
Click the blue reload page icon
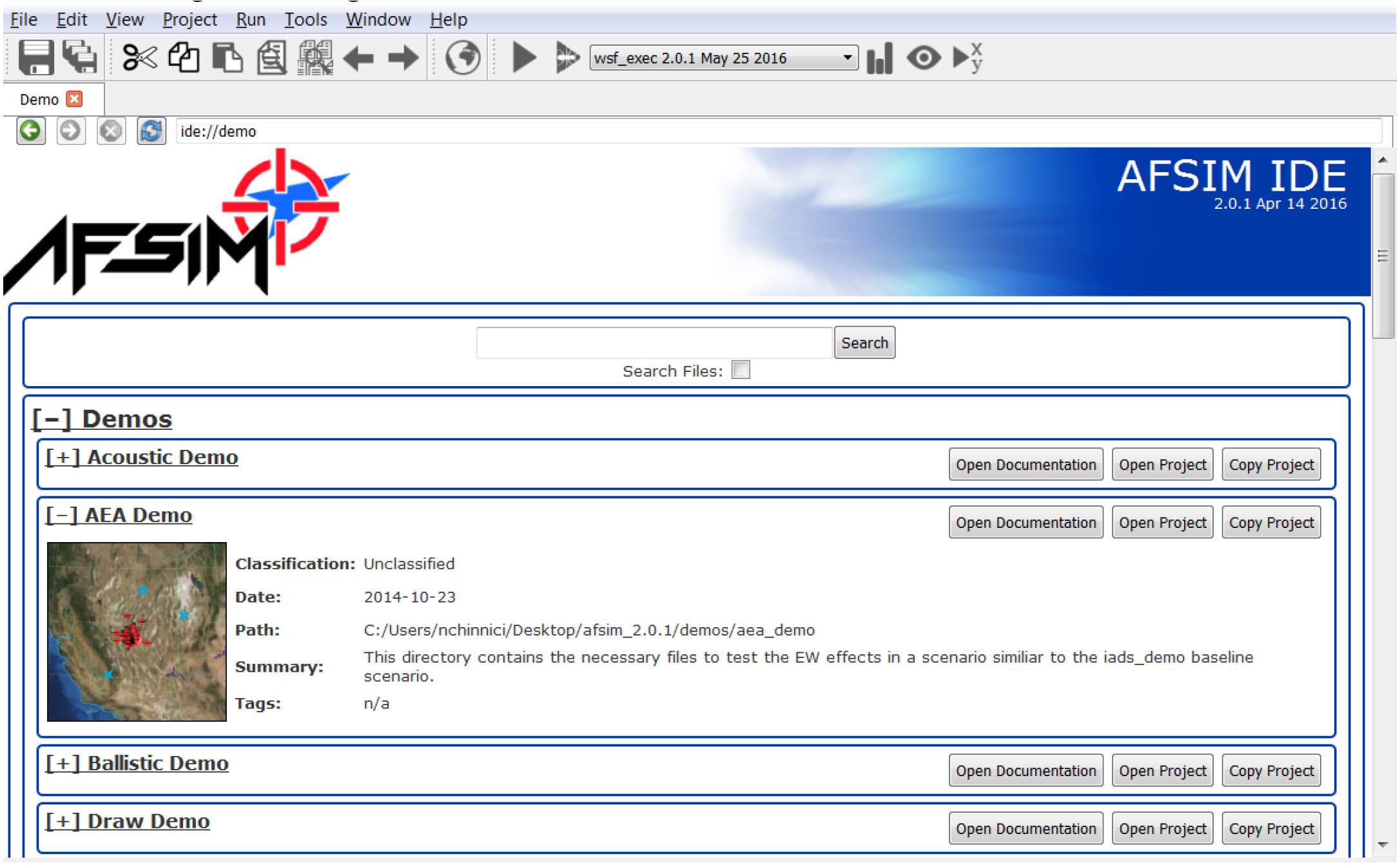[151, 131]
